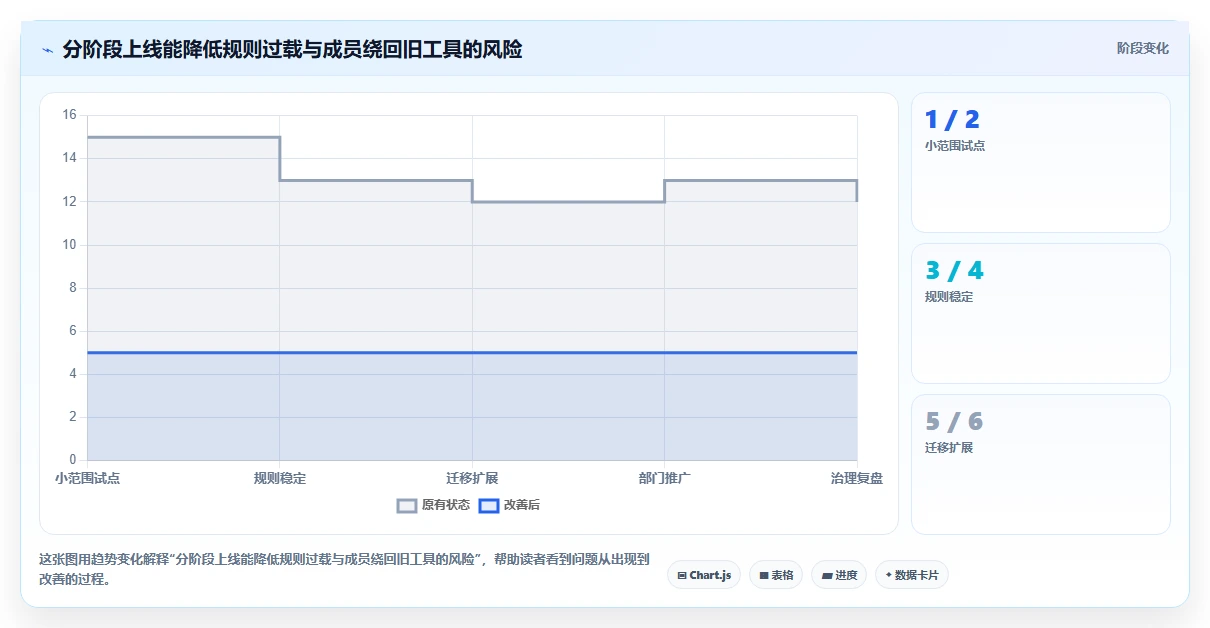Open the 5 / 6 迁移扩展 card
Image resolution: width=1210 pixels, height=628 pixels.
pyautogui.click(x=1040, y=464)
